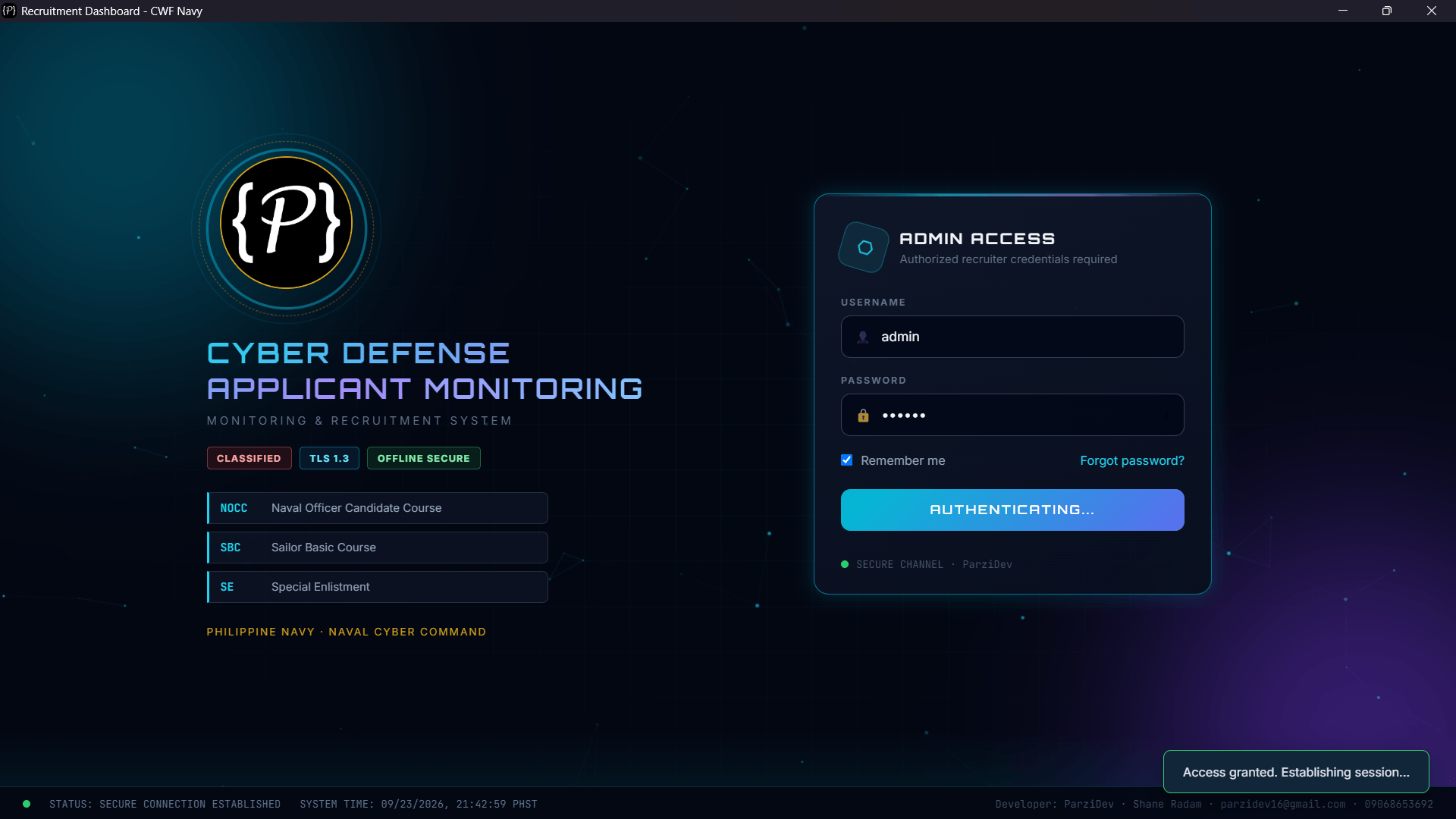The height and width of the screenshot is (819, 1456).
Task: Click the ParziDev {P} logo emblem
Action: coord(287,223)
